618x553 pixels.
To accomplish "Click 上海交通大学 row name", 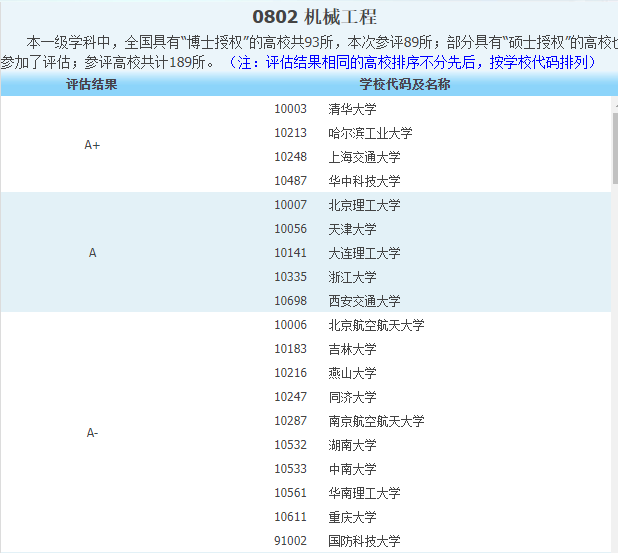I will pyautogui.click(x=364, y=157).
